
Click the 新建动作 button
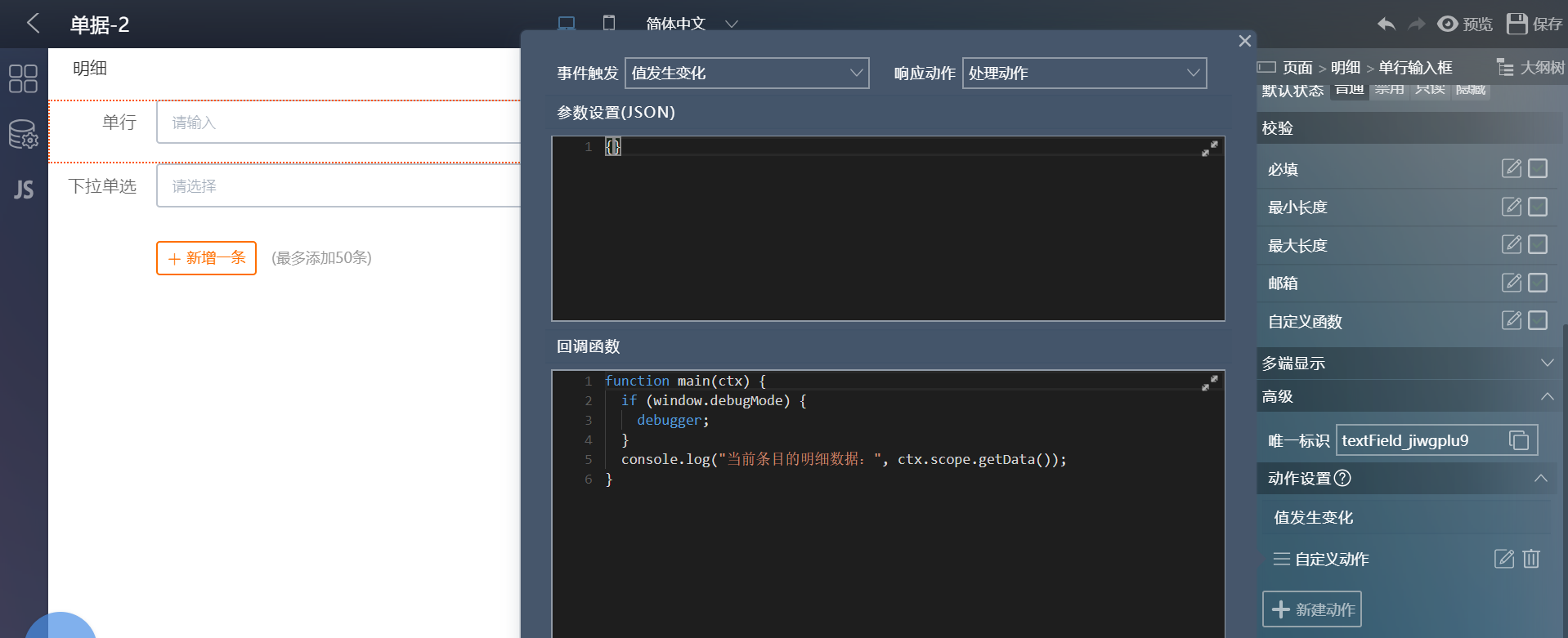click(1312, 609)
